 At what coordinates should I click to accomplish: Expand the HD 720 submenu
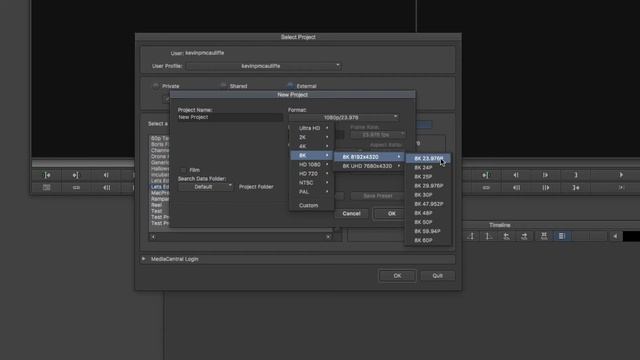[312, 173]
